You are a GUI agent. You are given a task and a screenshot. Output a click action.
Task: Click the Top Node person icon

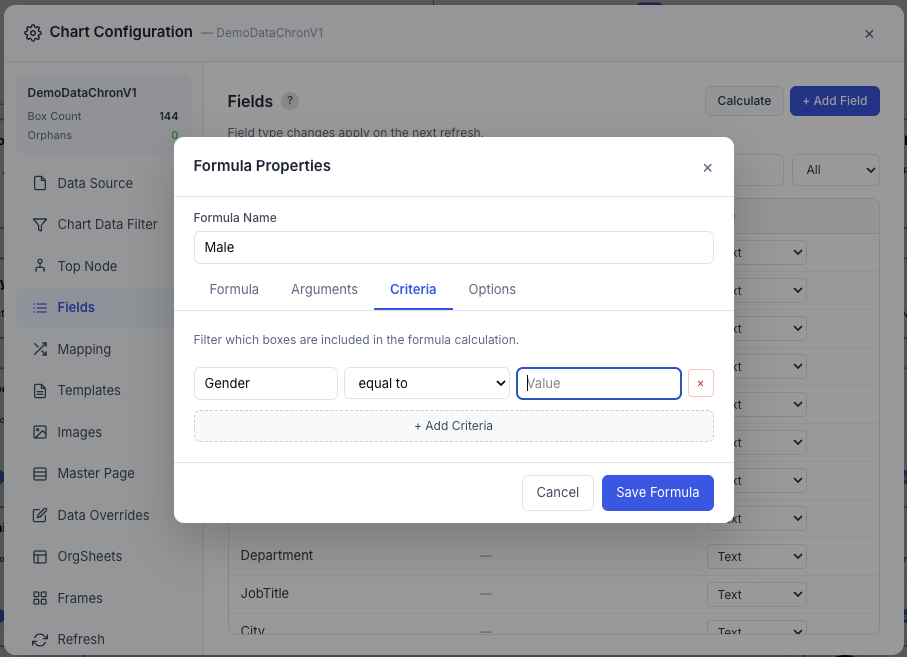point(40,266)
